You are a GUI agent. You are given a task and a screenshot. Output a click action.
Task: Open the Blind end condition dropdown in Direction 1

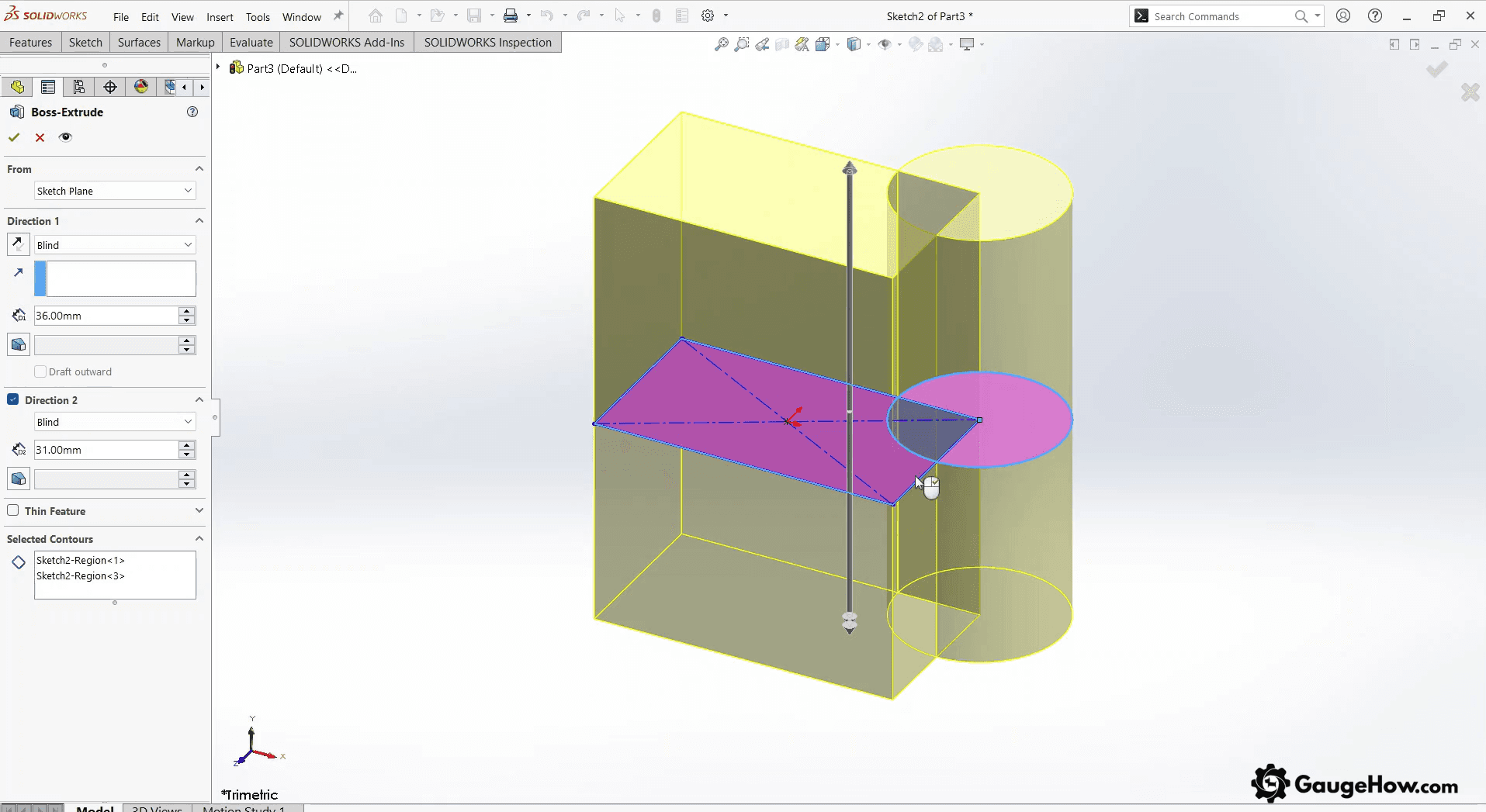click(x=187, y=244)
